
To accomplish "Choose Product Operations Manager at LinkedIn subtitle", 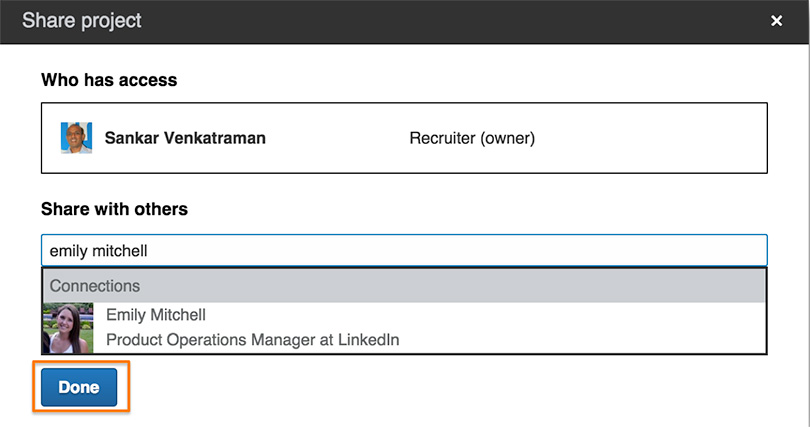I will click(x=252, y=340).
